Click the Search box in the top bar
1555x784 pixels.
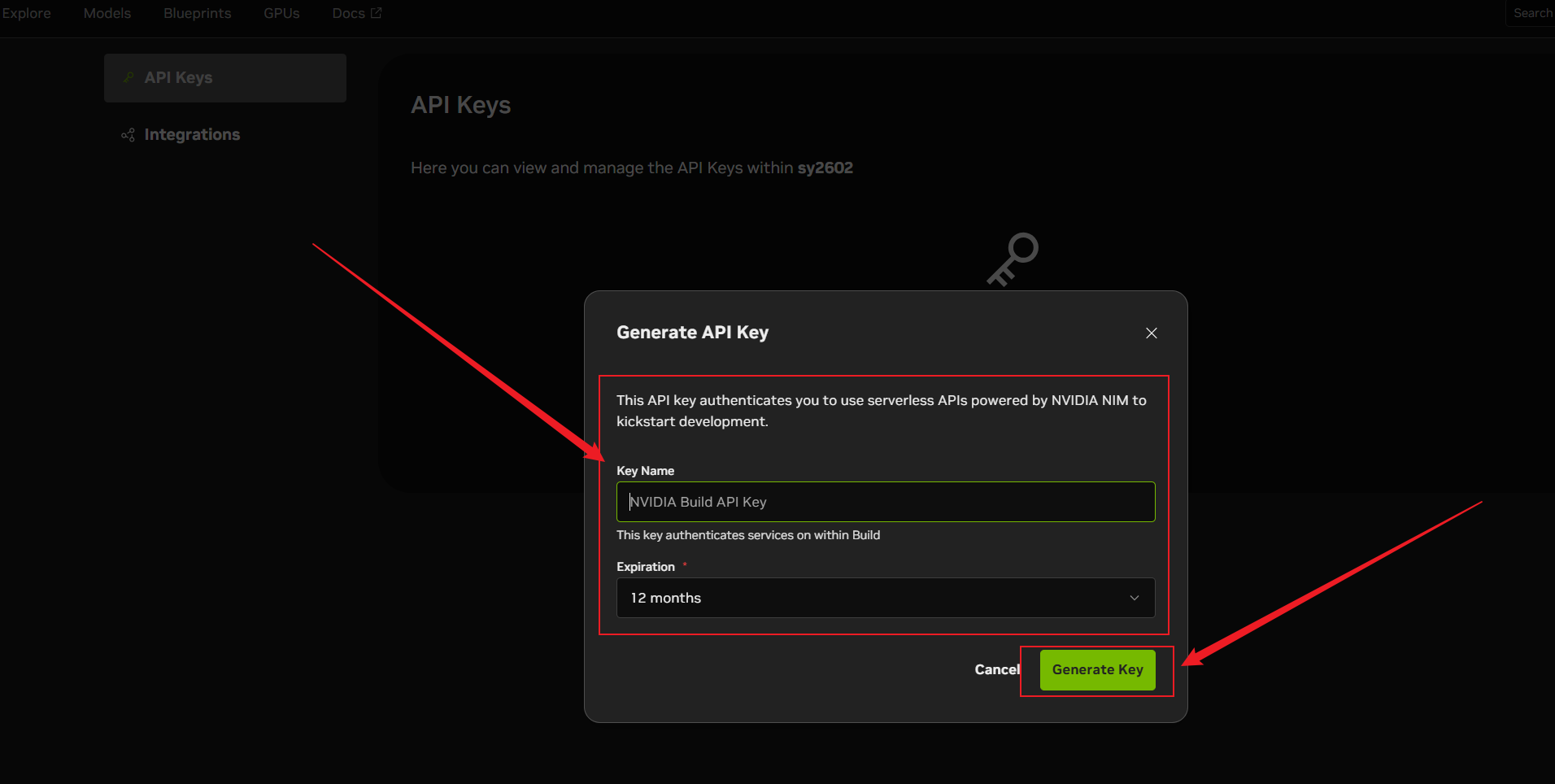(1531, 13)
